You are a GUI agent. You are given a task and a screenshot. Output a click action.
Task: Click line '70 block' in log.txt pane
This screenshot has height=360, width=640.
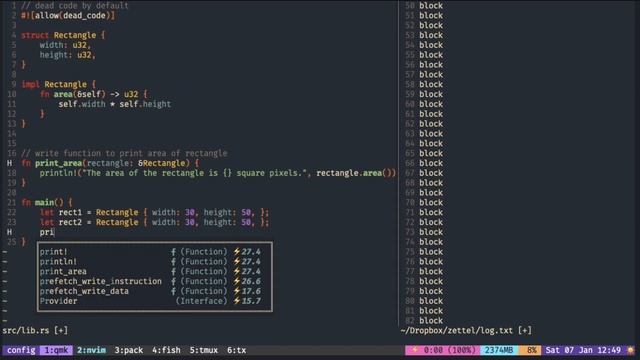(x=424, y=202)
